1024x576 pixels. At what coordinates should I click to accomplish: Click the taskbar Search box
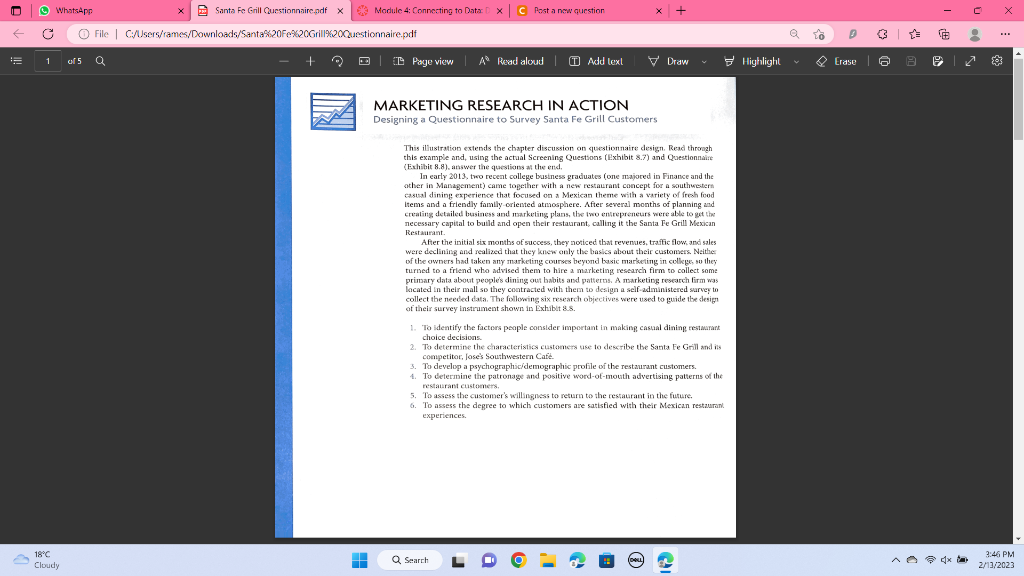coord(410,560)
